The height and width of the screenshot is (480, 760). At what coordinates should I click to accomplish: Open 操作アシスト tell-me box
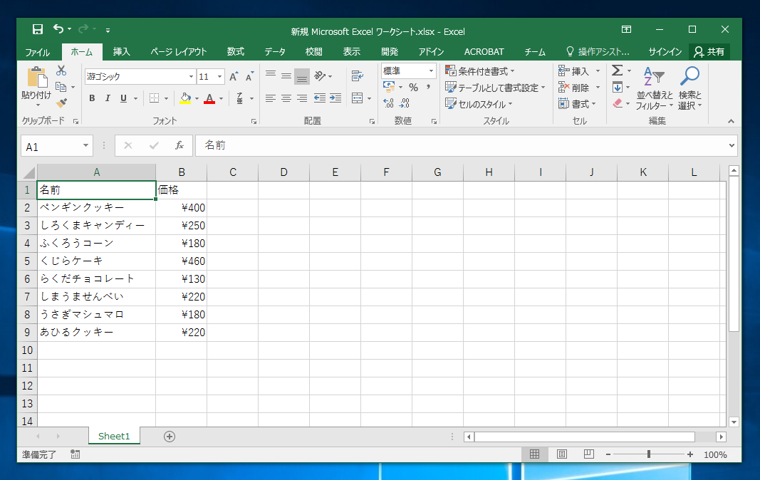[598, 52]
